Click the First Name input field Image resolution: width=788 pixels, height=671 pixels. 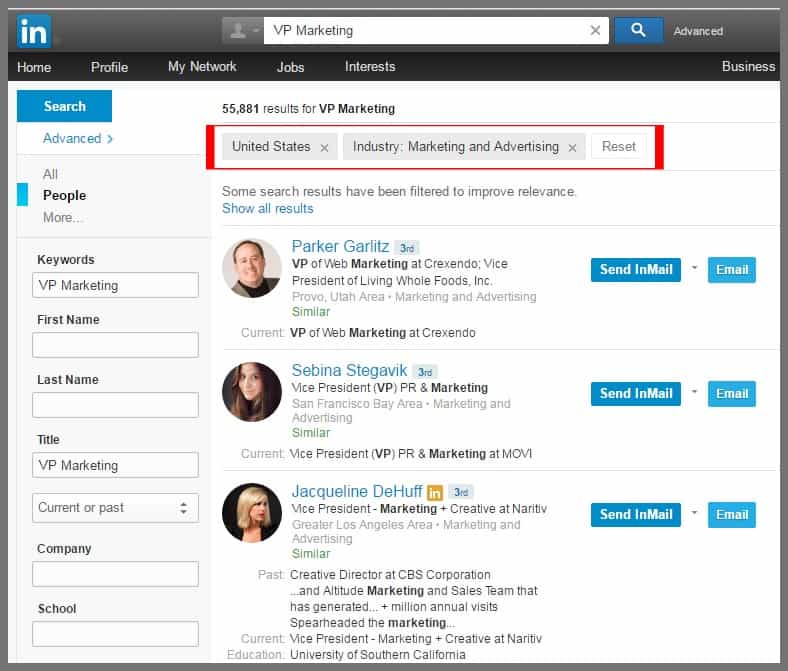click(115, 345)
